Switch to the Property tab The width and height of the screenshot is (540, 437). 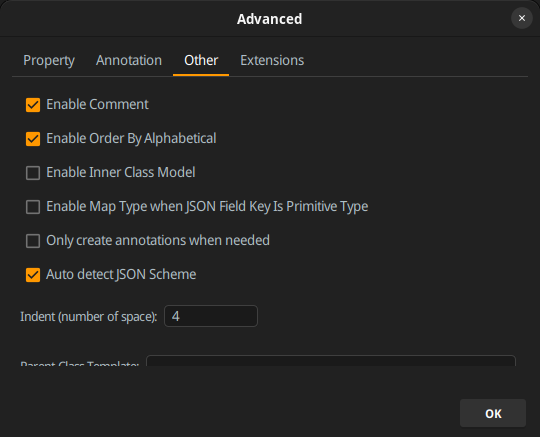(x=49, y=61)
